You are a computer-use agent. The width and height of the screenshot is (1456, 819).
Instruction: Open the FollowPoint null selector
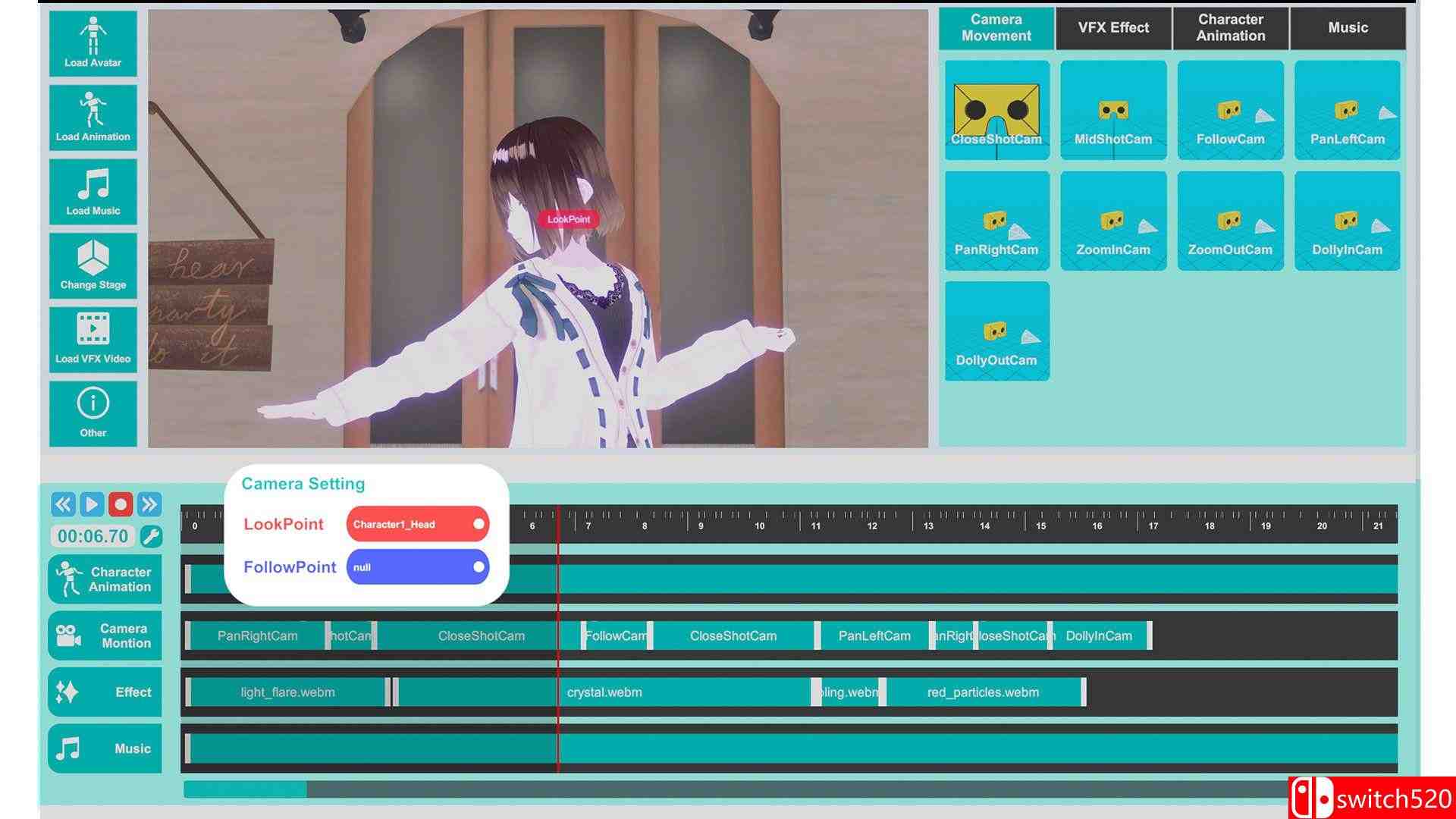coord(417,567)
